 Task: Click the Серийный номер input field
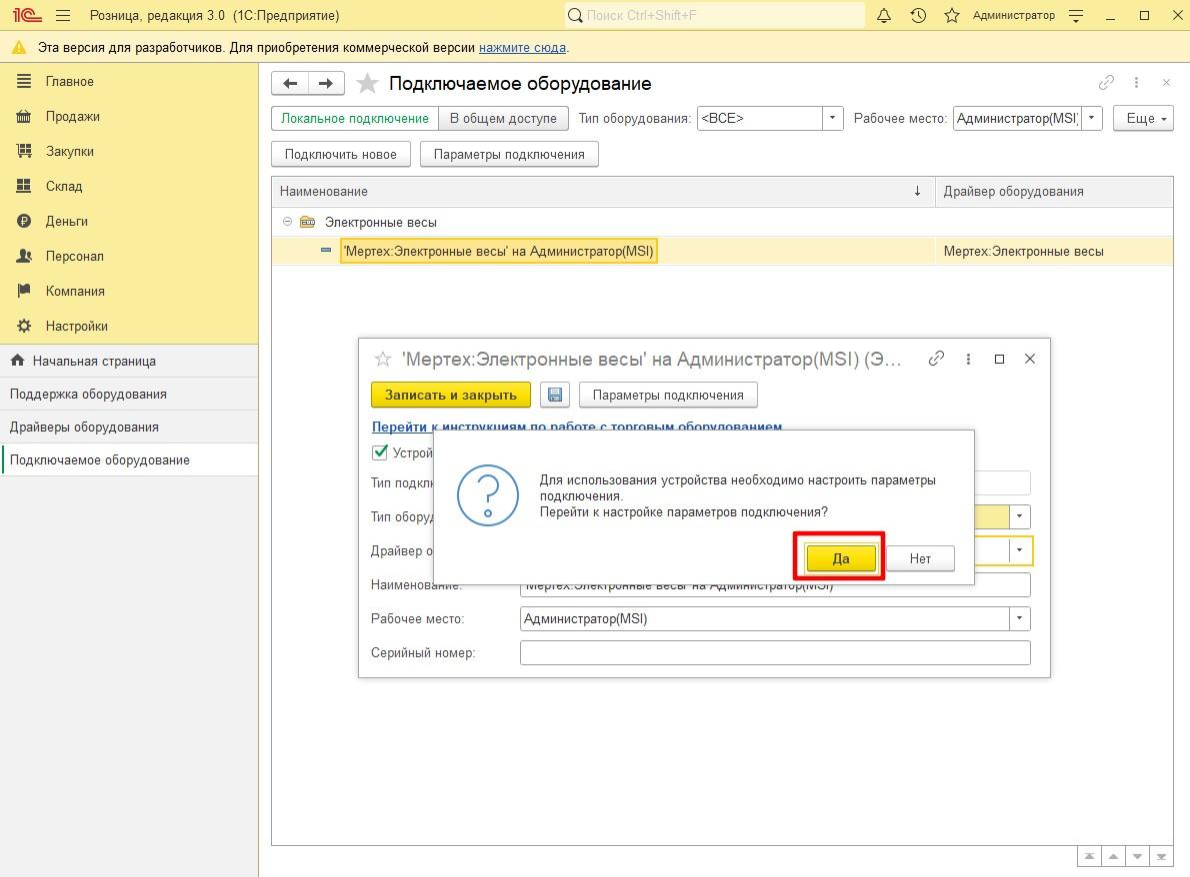coord(774,653)
